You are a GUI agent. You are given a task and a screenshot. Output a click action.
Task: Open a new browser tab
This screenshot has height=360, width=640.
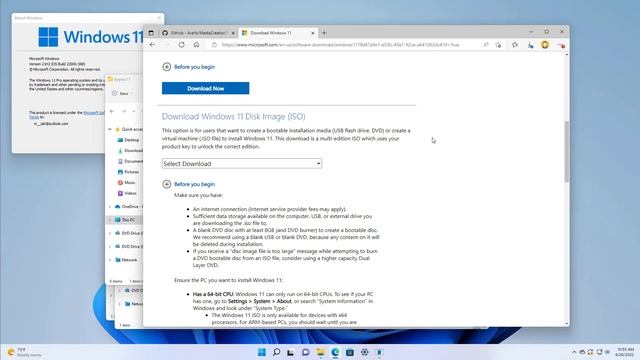point(324,33)
